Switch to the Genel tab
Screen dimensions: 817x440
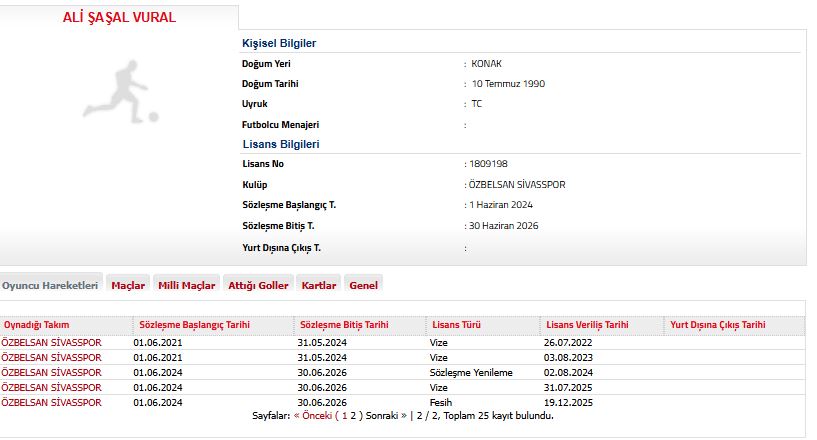(x=363, y=285)
